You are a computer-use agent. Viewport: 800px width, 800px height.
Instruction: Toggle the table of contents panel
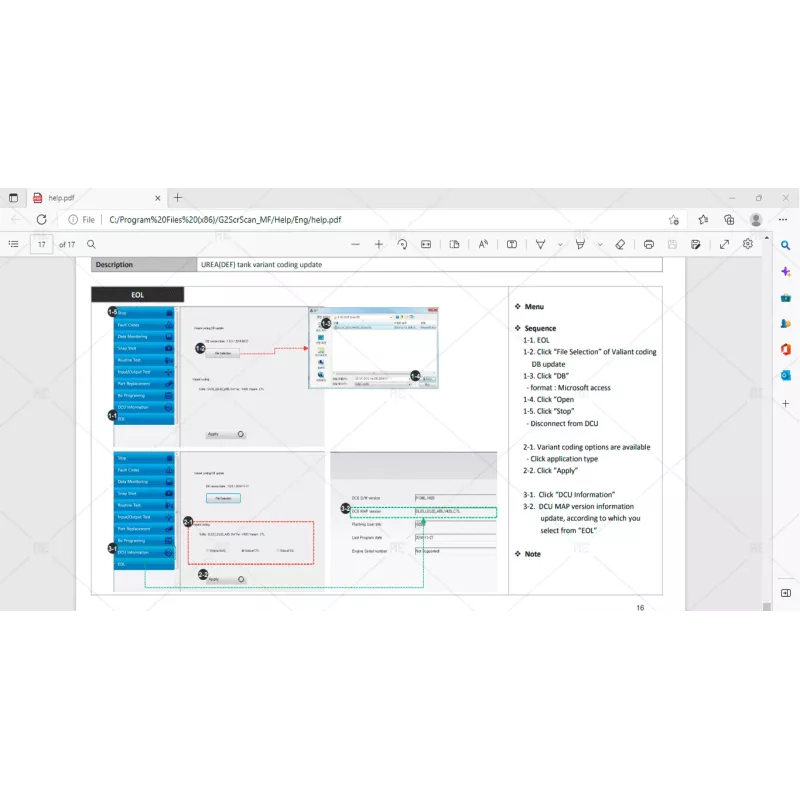coord(13,244)
